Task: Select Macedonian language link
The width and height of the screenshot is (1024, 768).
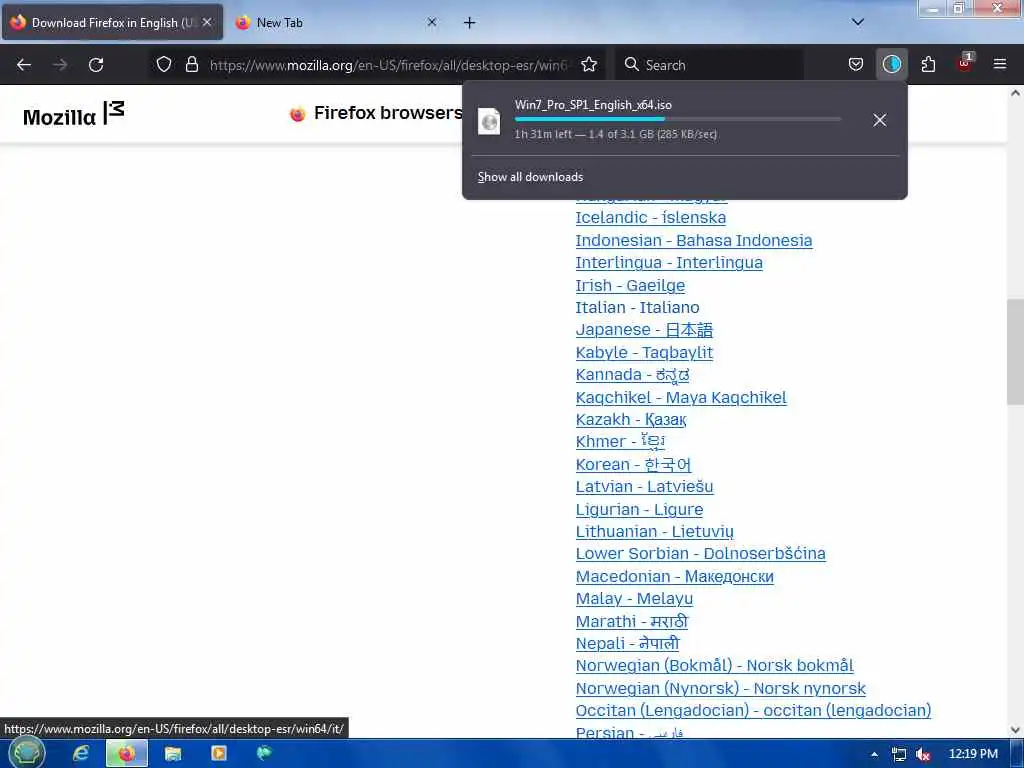Action: (x=675, y=577)
